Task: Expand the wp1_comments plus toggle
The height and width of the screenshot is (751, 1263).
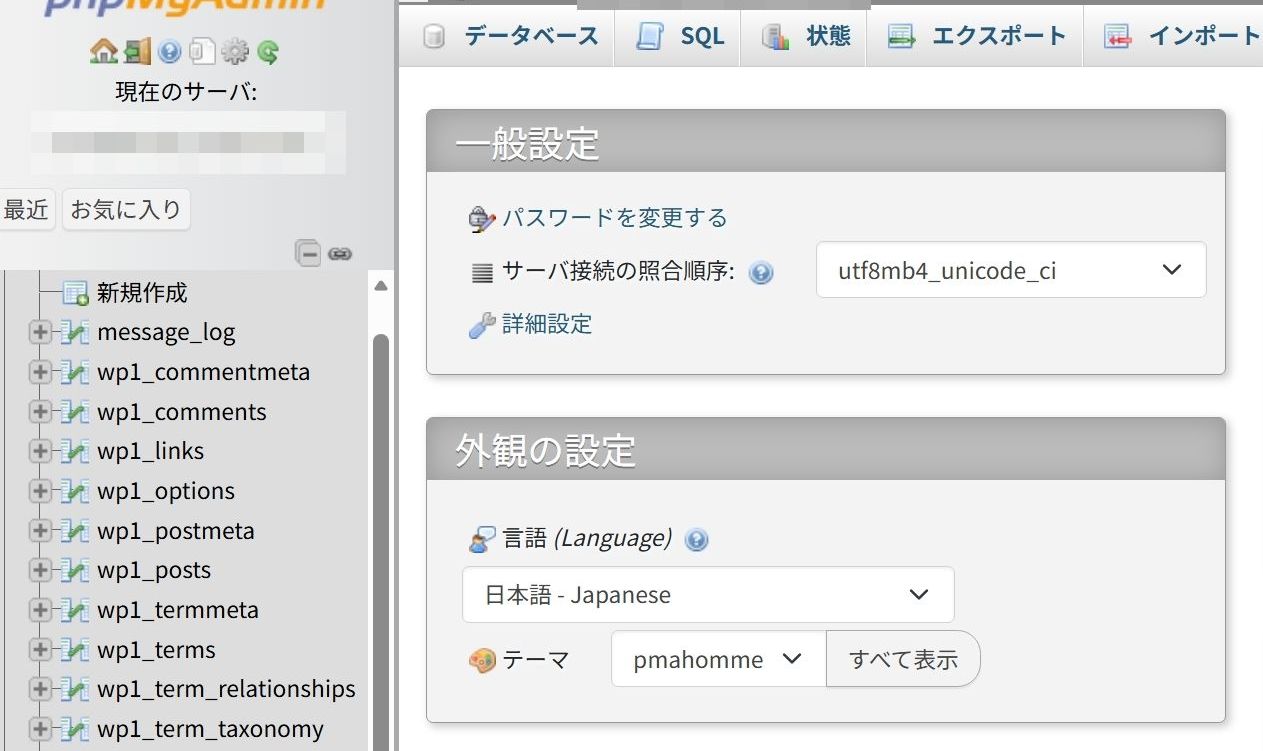Action: pos(40,412)
